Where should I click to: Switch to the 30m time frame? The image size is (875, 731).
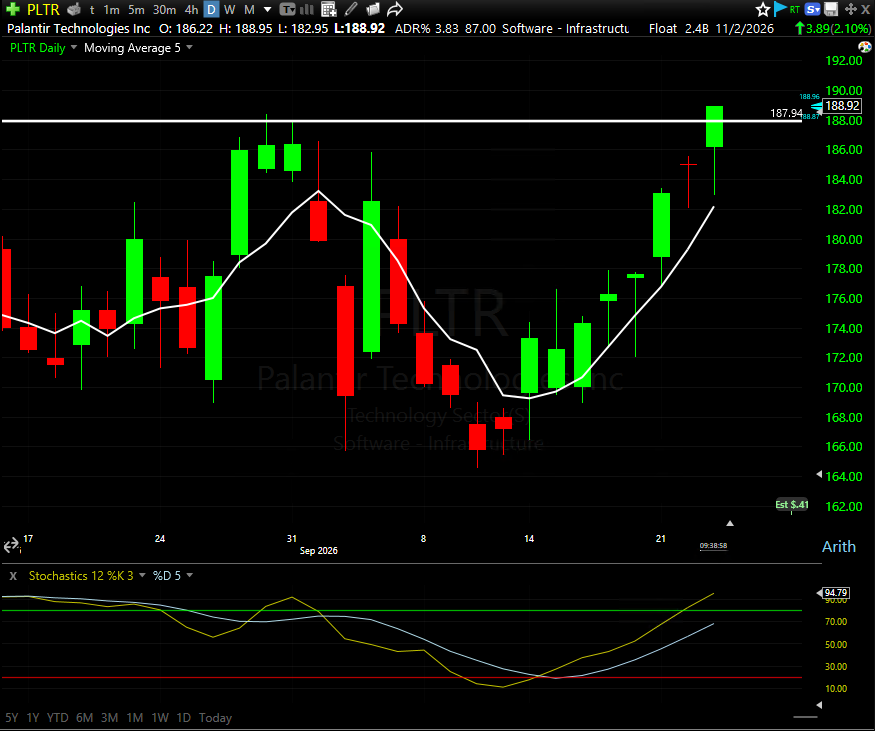[165, 9]
